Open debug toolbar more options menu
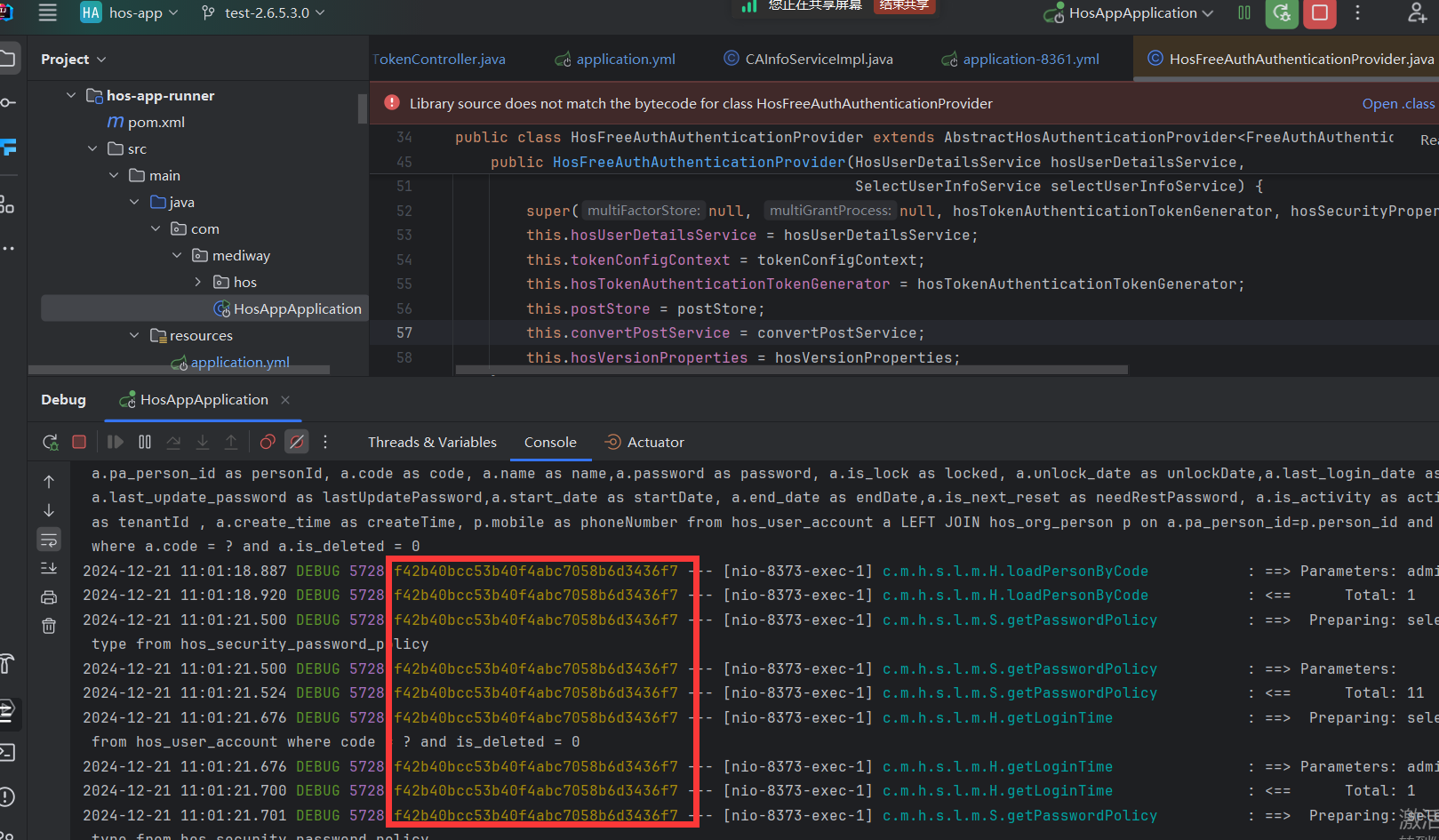Viewport: 1439px width, 840px height. tap(325, 442)
